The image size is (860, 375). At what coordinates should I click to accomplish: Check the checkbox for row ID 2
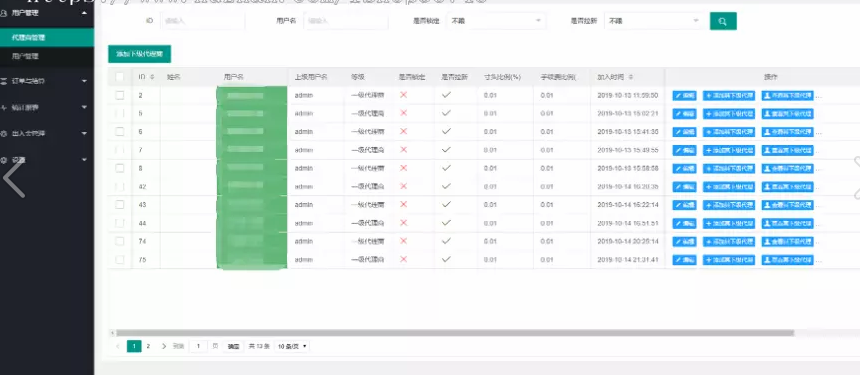point(120,95)
